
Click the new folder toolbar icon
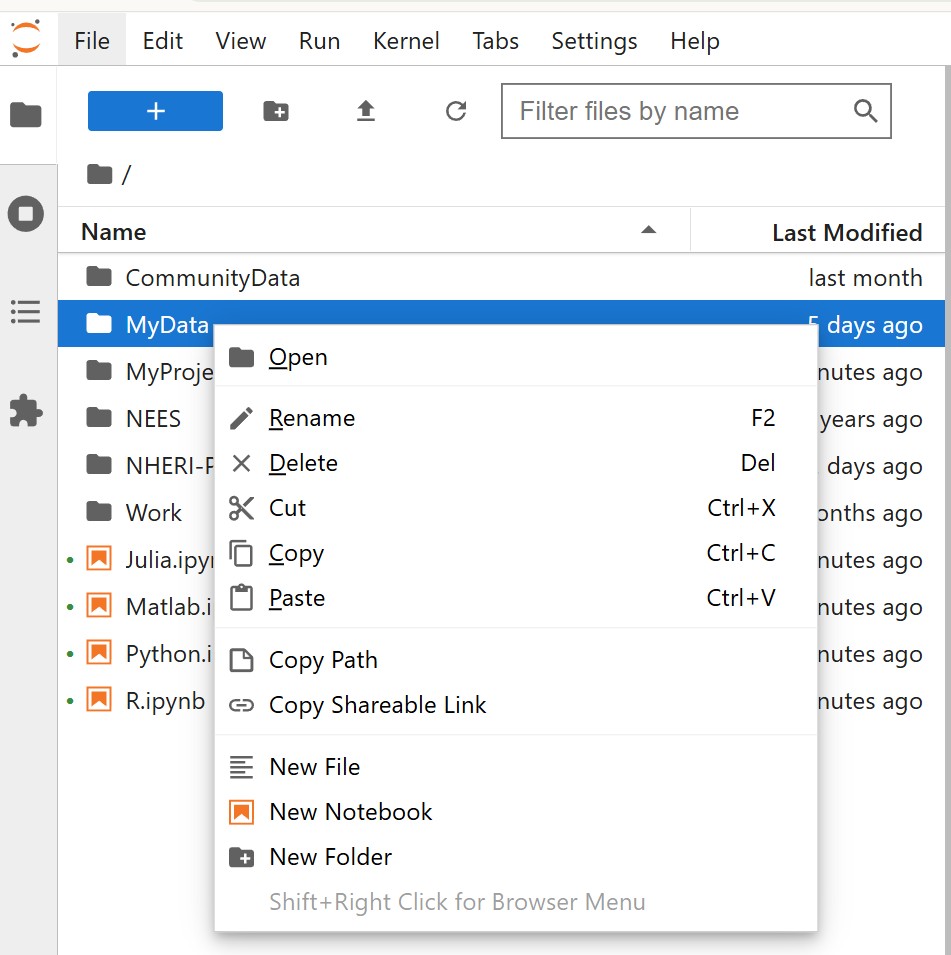coord(276,111)
